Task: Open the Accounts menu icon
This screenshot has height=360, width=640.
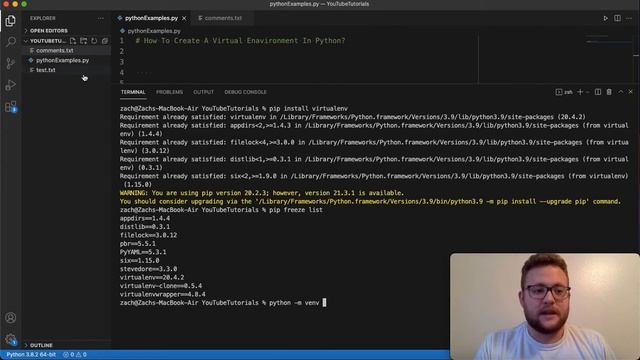Action: (11, 318)
